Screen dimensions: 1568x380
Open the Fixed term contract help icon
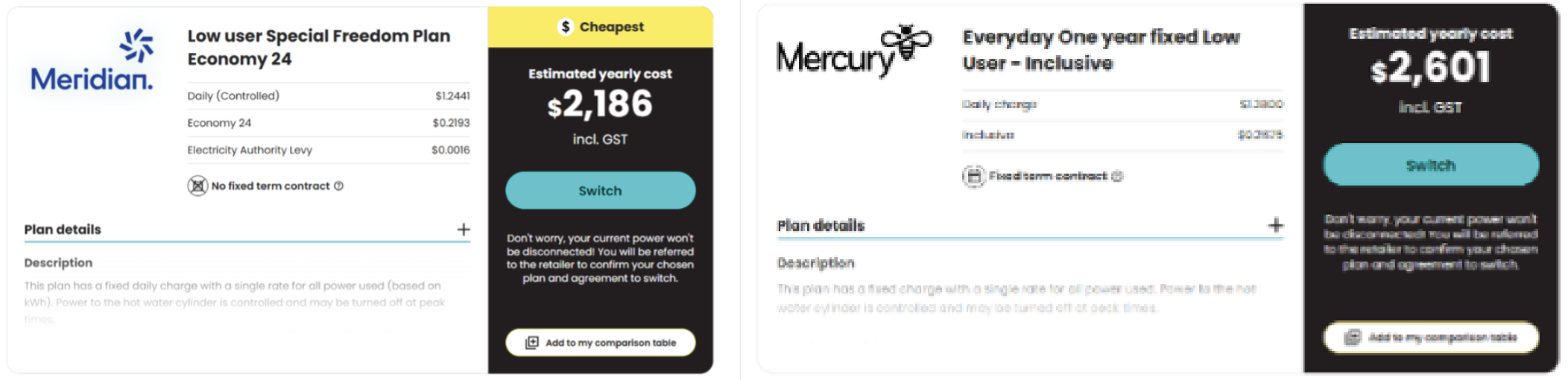[x=1116, y=176]
